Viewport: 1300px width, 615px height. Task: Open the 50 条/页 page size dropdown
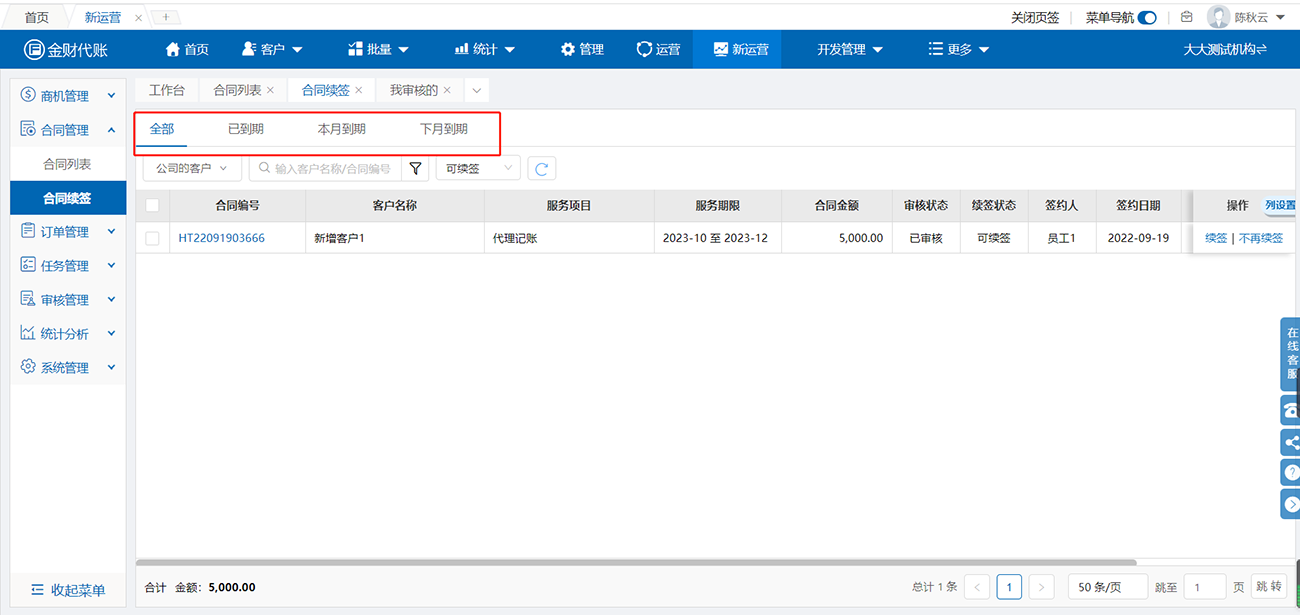coord(1107,587)
